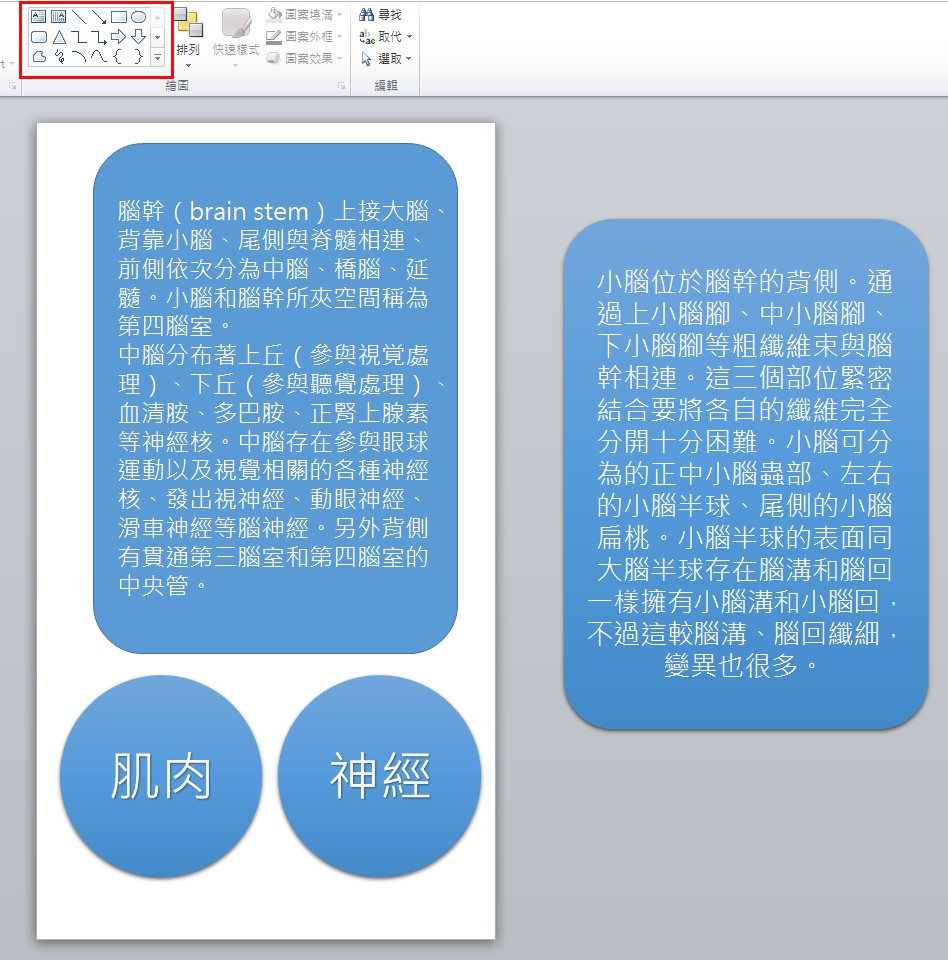Choose the left brace shape

tap(119, 57)
